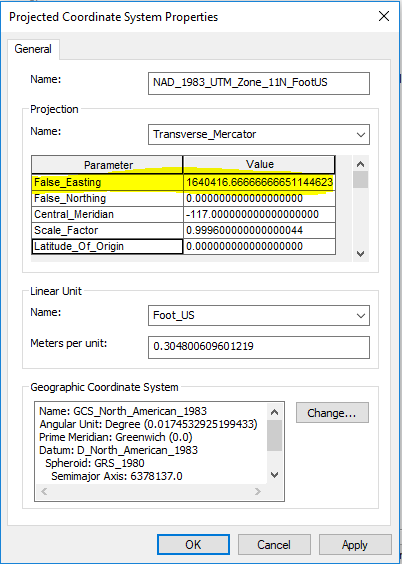Click scroll up arrow in Geographic Coordinate System box

point(274,412)
